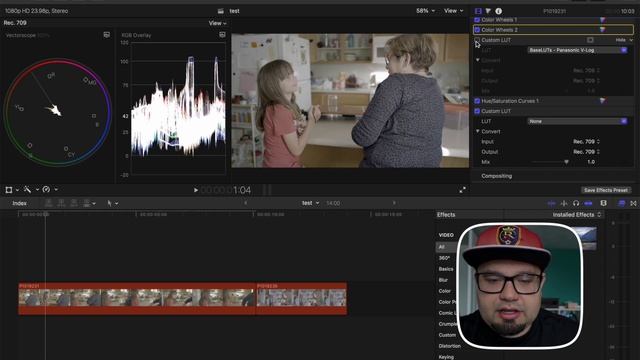This screenshot has height=360, width=640.
Task: Disable Color Wheels 1 checkbox
Action: point(477,20)
